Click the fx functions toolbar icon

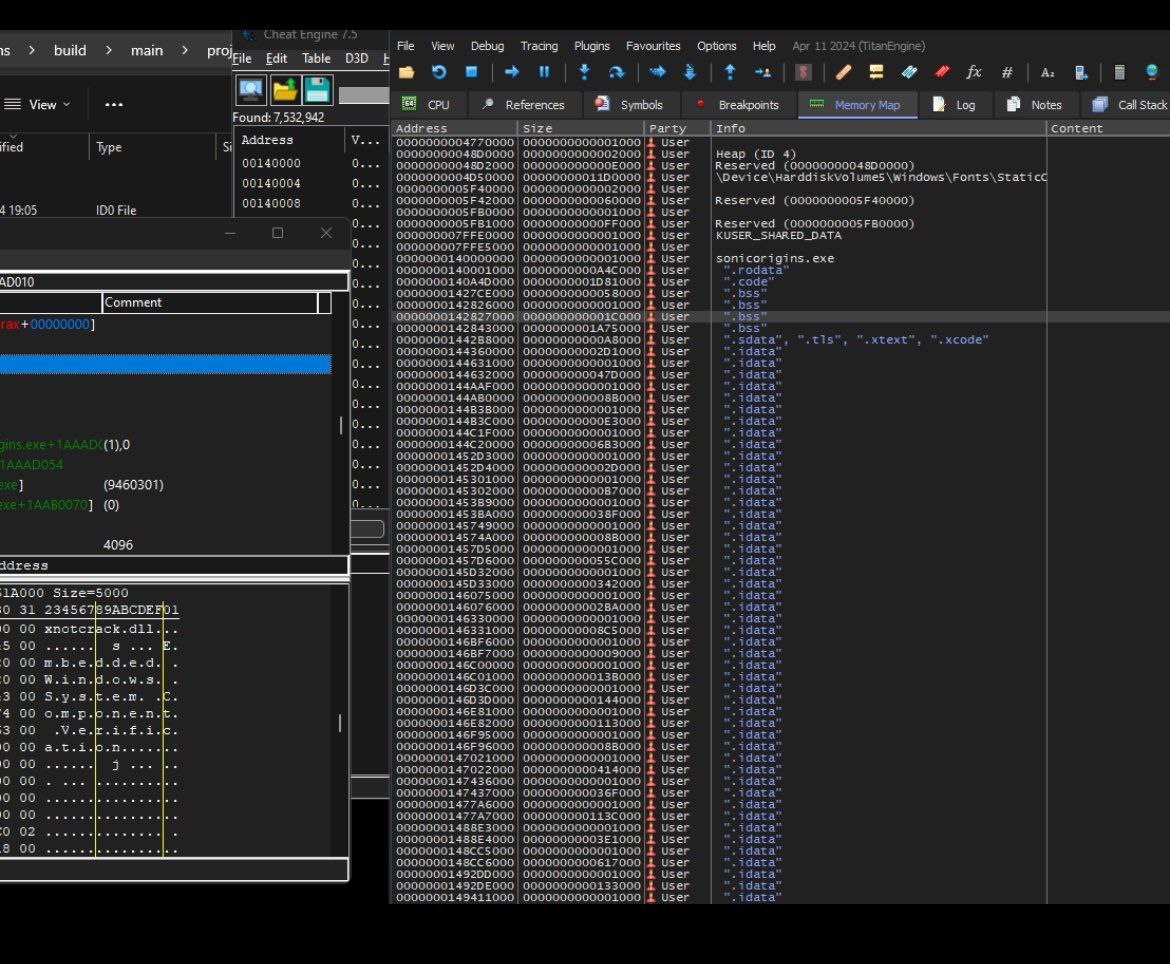(973, 72)
